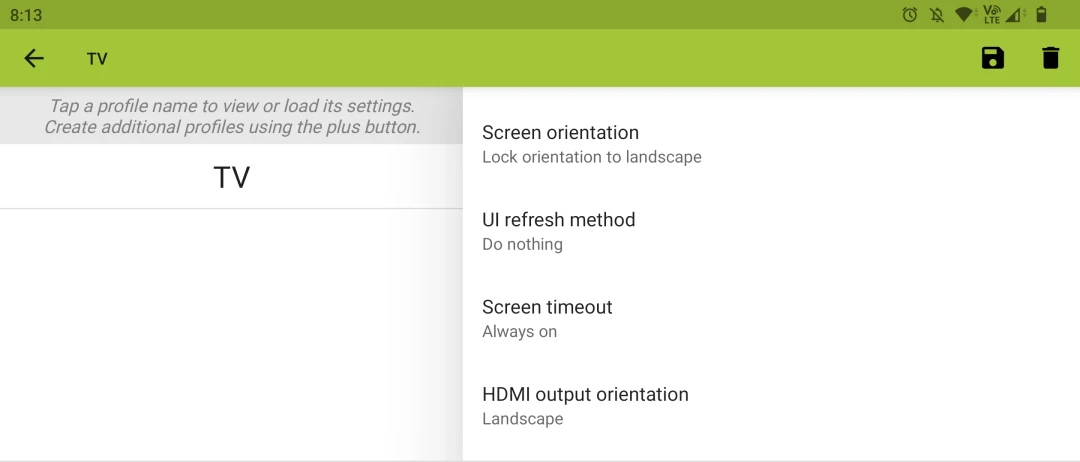Tap the TV title in the toolbar
The image size is (1080, 462).
[x=97, y=59]
